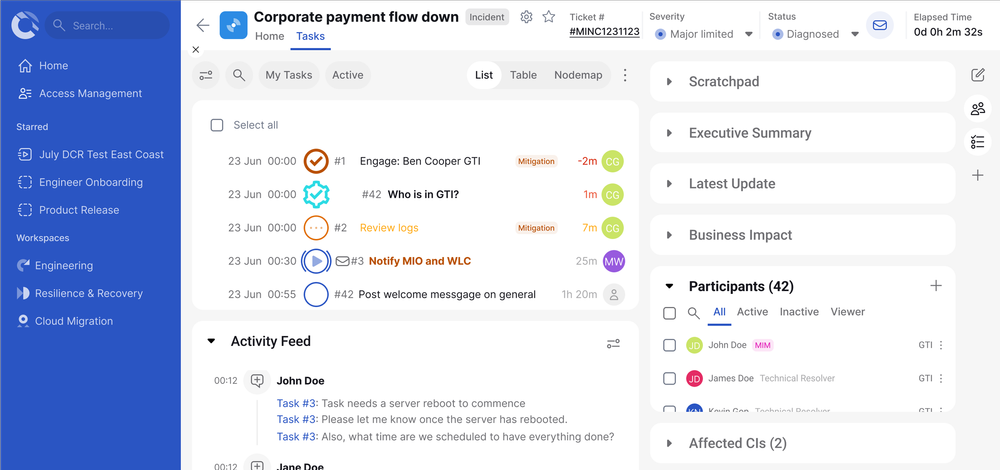This screenshot has height=470, width=1000.
Task: Select the Active participants tab
Action: (x=752, y=312)
